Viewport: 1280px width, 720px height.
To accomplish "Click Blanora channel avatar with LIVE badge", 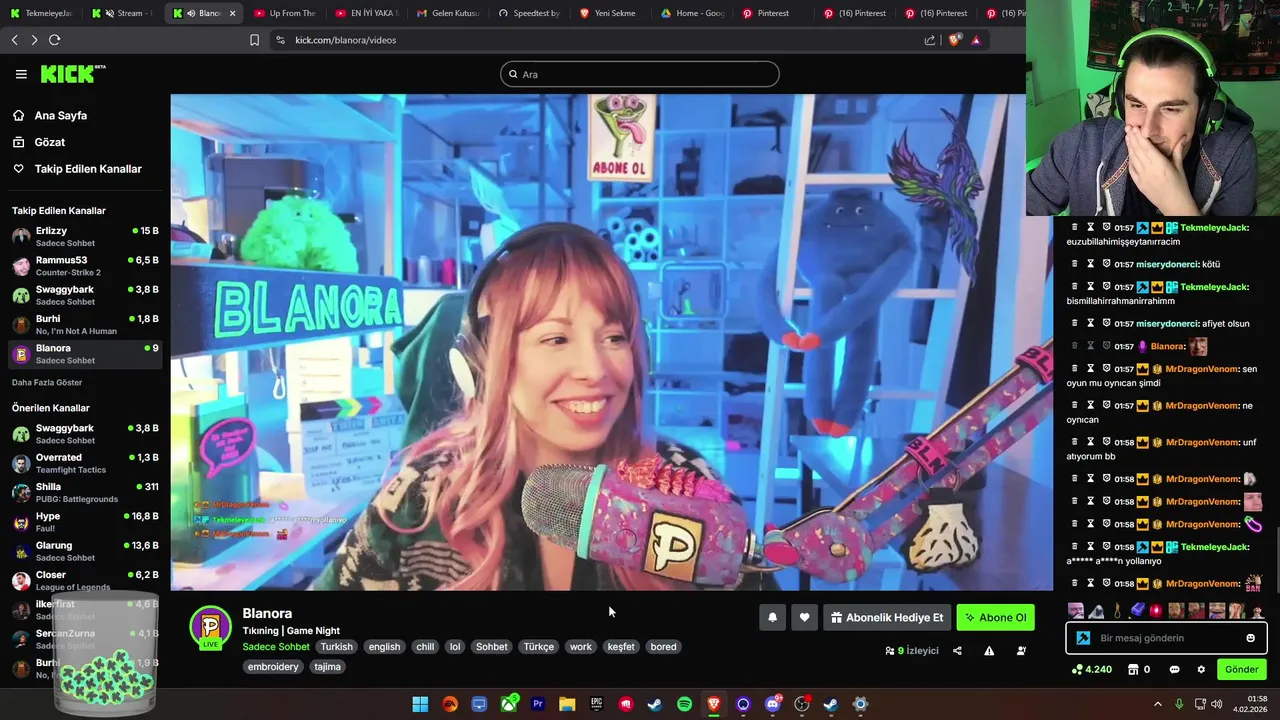I will [x=210, y=628].
